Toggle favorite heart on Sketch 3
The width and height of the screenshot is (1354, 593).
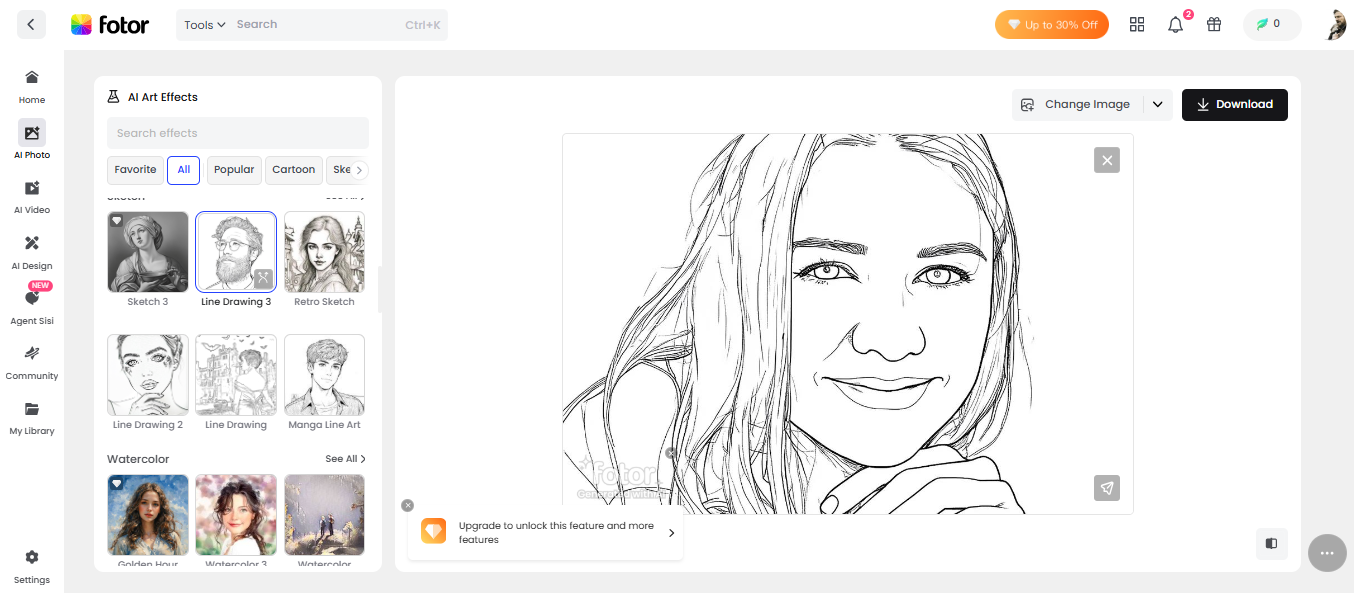coord(117,220)
